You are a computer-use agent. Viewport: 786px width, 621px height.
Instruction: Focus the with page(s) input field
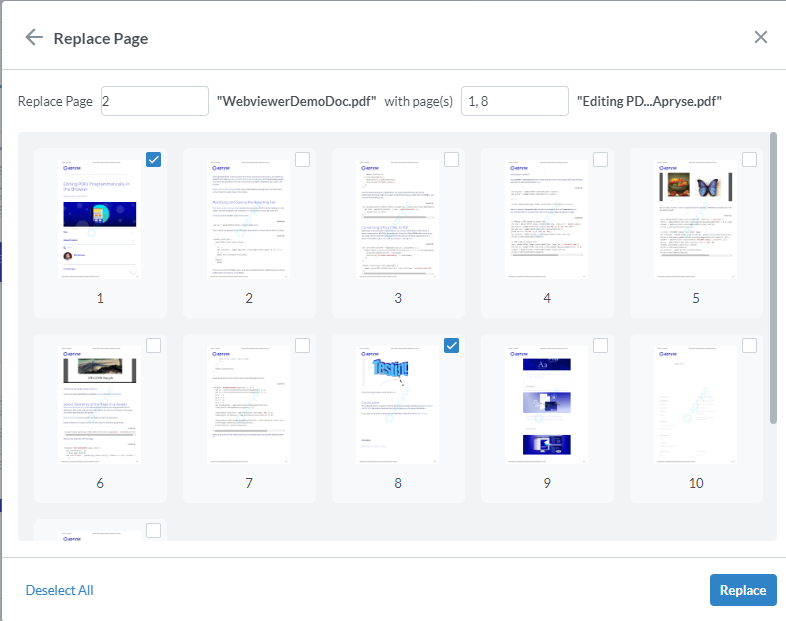515,101
